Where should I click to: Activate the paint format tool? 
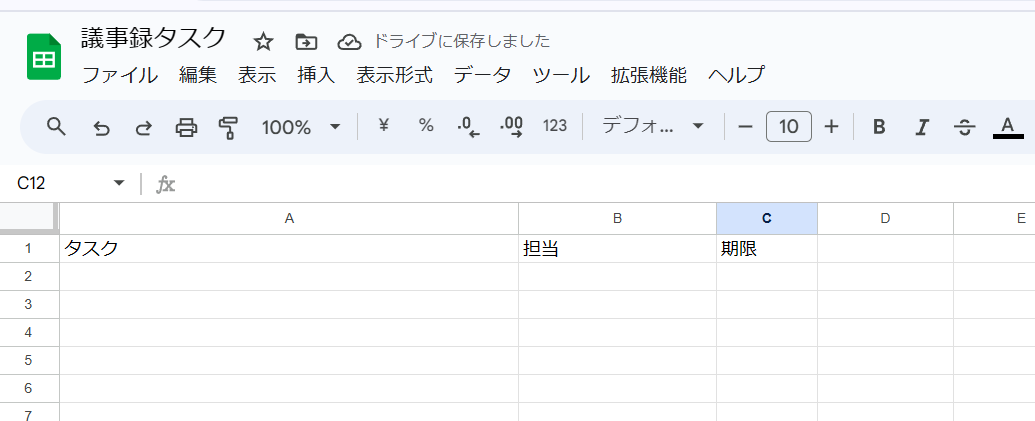coord(228,127)
